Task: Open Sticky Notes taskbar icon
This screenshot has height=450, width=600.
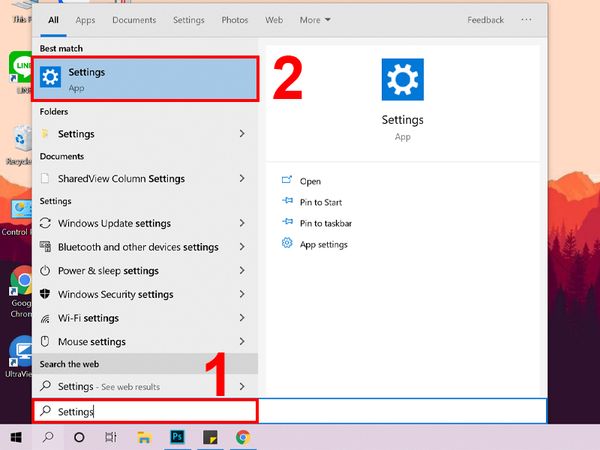Action: [210, 437]
